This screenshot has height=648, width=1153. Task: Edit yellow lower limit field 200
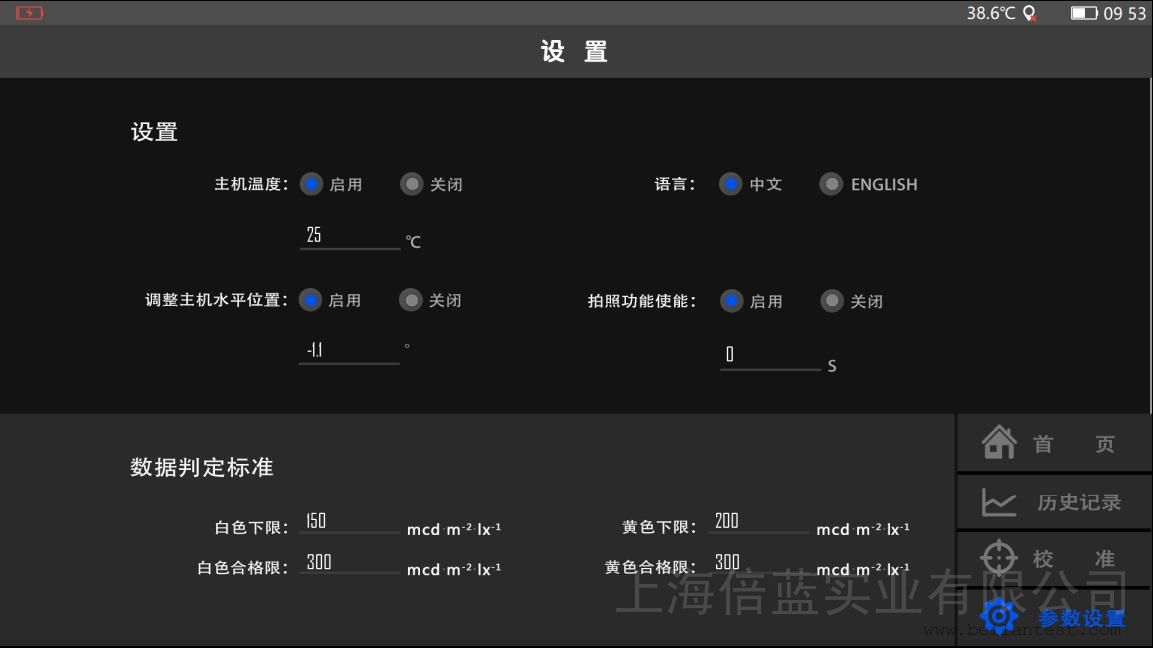(x=758, y=521)
